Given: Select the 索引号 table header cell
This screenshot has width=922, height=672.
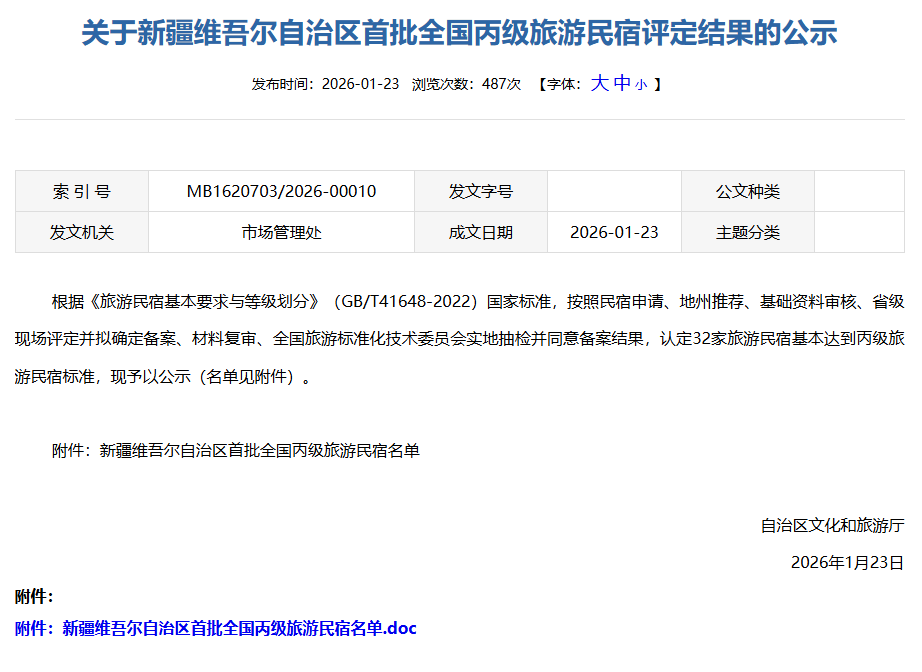Looking at the screenshot, I should pyautogui.click(x=82, y=191).
